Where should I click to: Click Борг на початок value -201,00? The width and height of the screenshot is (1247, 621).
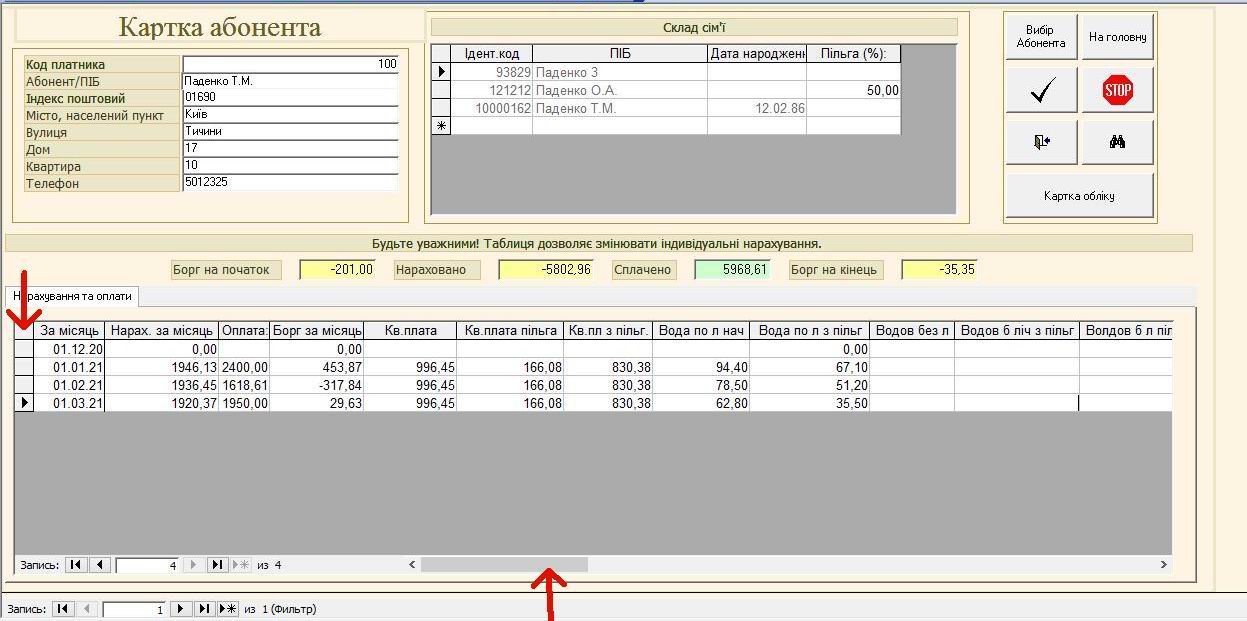(x=337, y=269)
